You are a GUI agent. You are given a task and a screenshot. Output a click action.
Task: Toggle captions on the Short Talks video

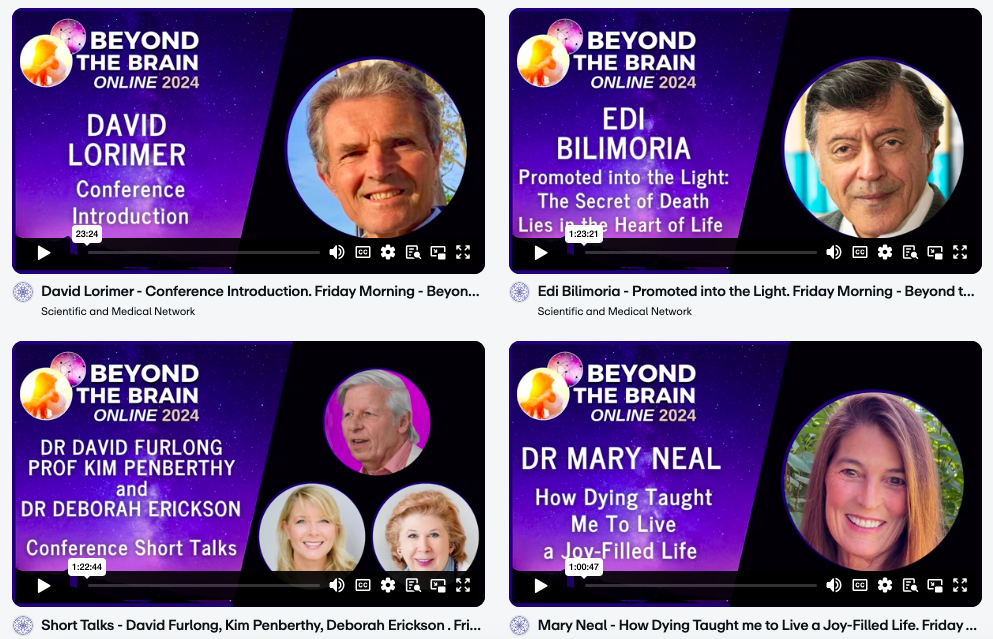pos(362,585)
